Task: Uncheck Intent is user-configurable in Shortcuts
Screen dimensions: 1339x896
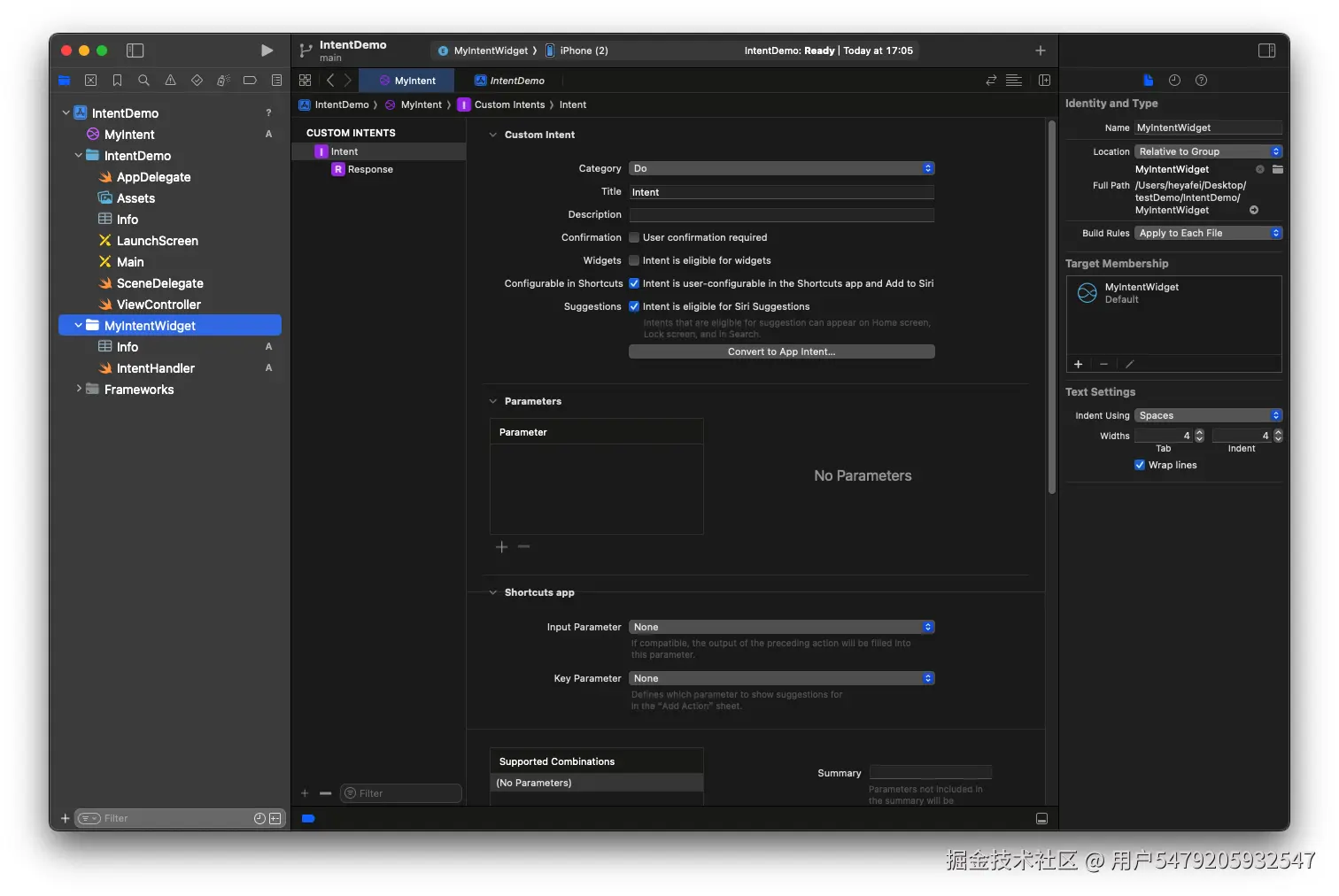Action: (634, 283)
